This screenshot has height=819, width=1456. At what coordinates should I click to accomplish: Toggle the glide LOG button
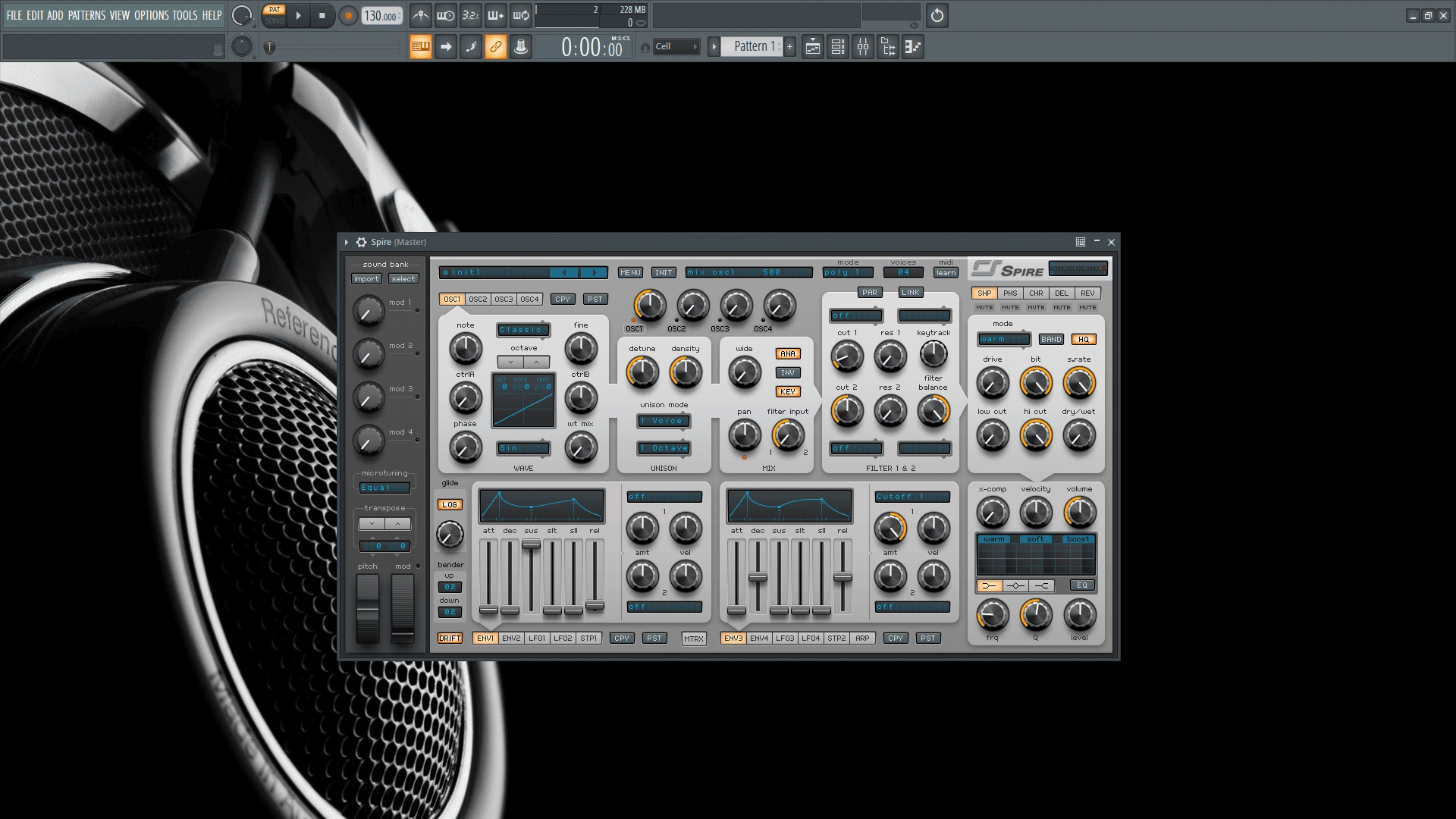[450, 505]
